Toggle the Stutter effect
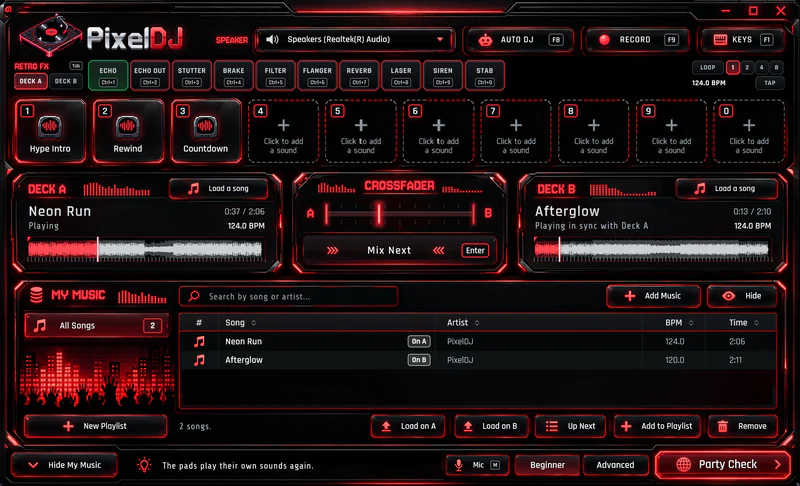The image size is (800, 486). [192, 75]
